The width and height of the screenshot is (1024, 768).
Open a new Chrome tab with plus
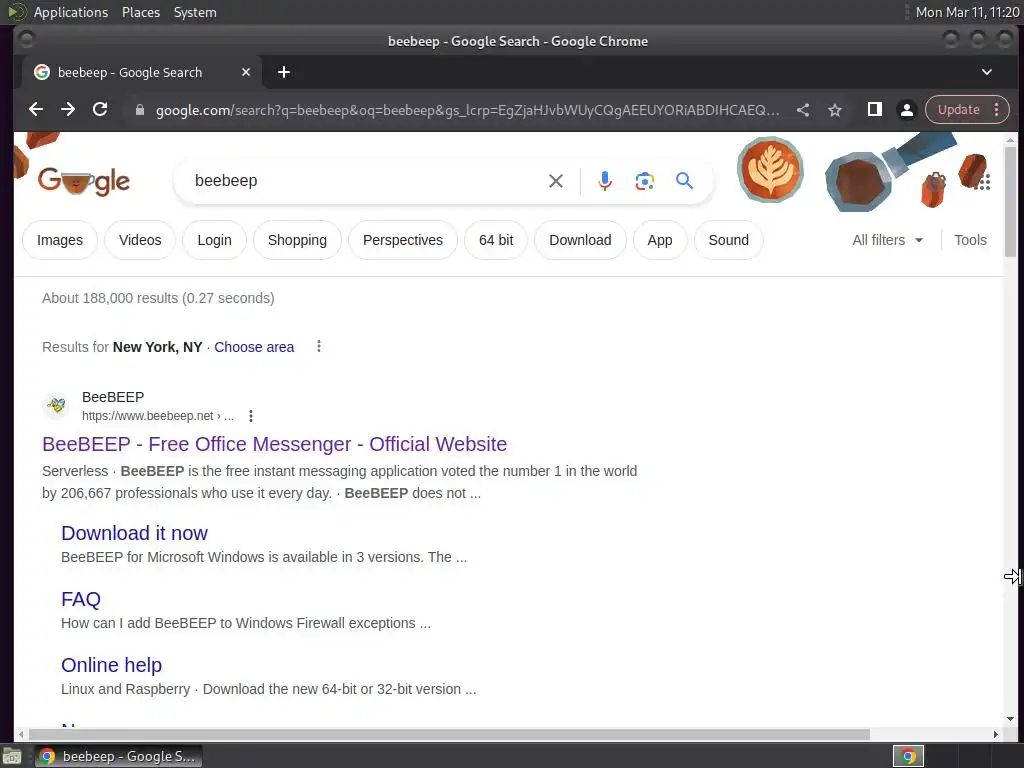click(283, 72)
